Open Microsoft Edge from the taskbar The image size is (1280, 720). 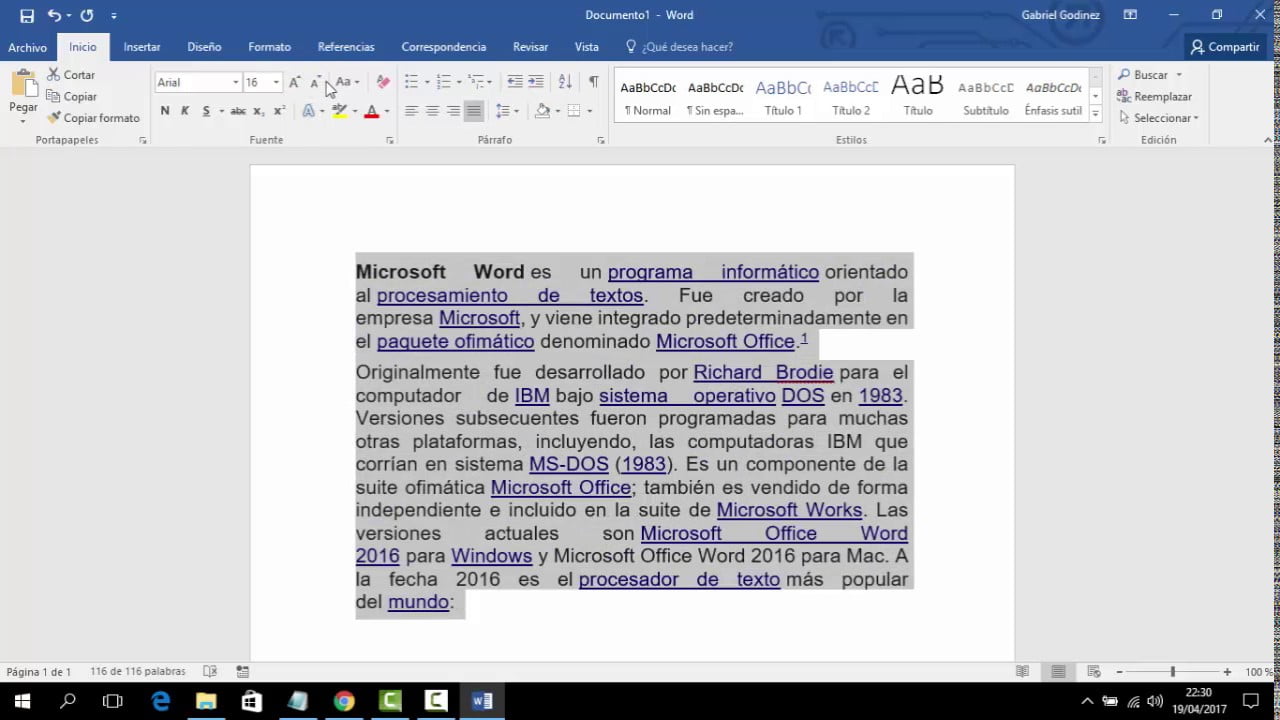pos(160,701)
